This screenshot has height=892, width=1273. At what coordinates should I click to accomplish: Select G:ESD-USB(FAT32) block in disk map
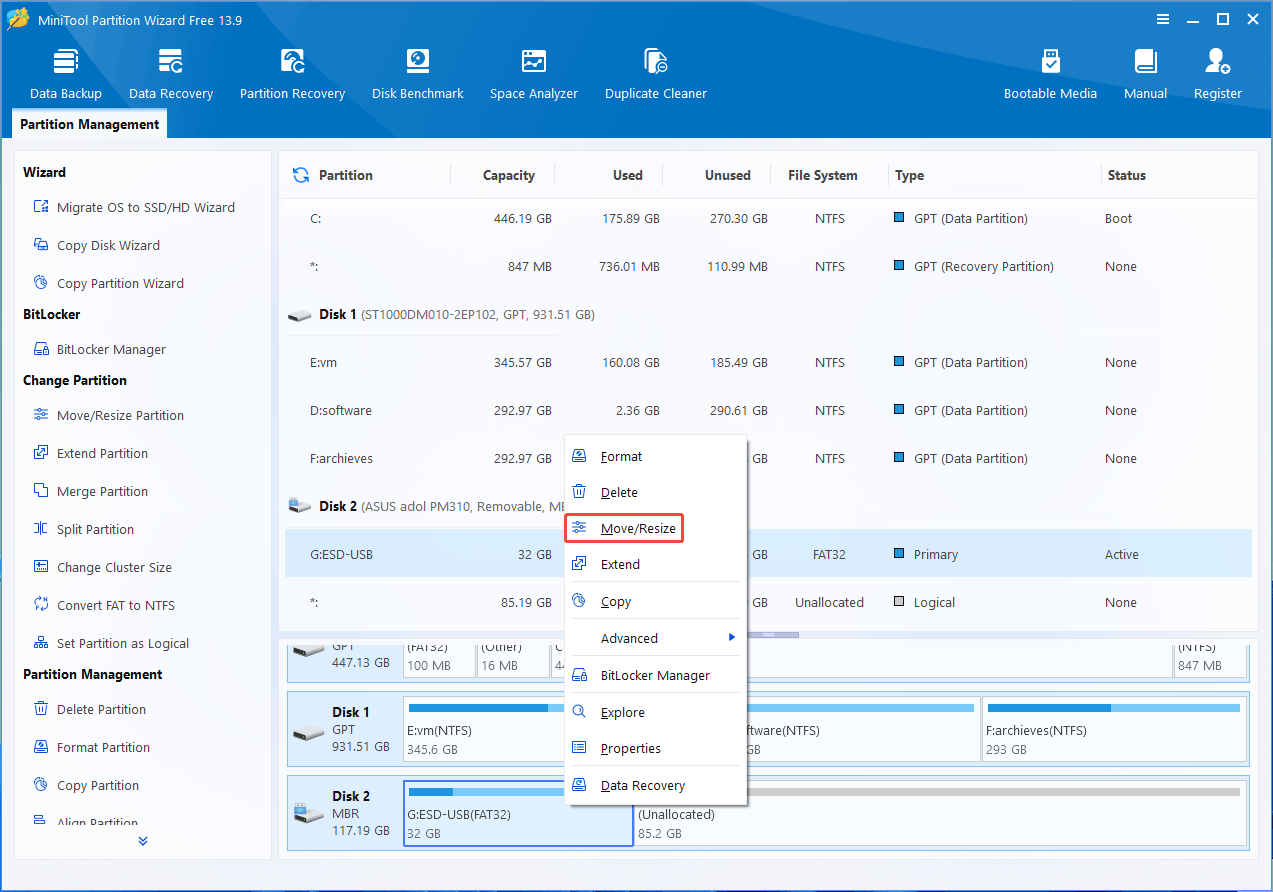(x=518, y=813)
